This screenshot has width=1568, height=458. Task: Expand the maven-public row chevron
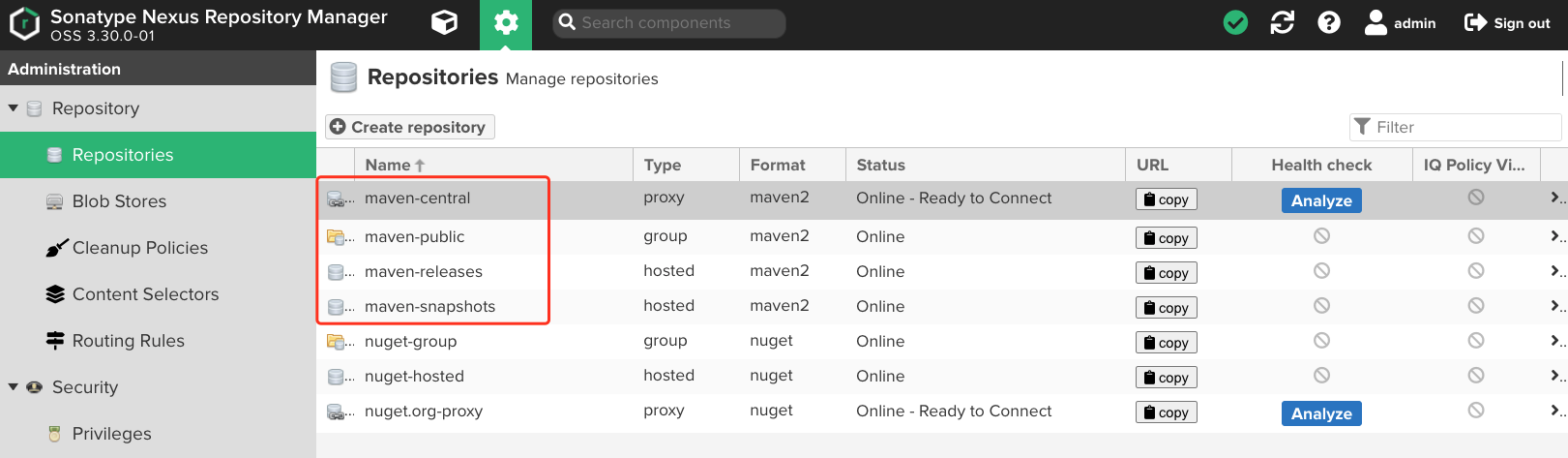point(1555,236)
